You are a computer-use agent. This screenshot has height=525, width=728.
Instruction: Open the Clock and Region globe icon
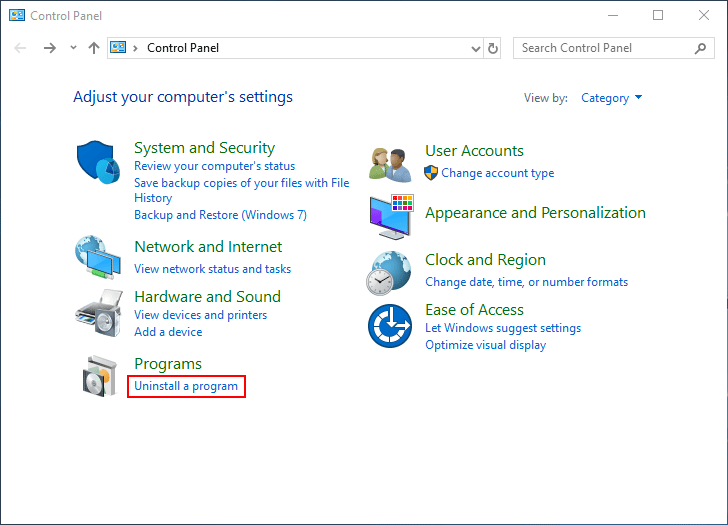click(389, 273)
